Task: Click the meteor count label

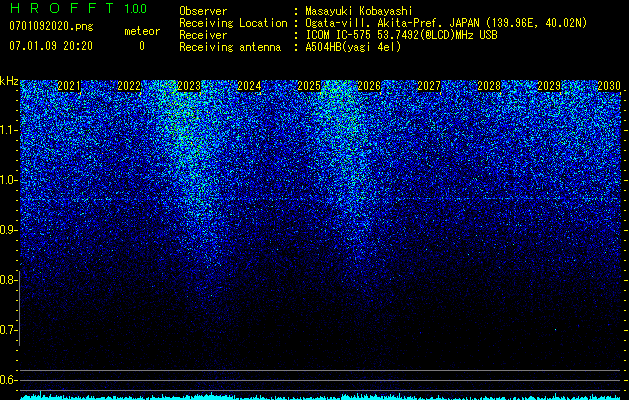Action: pos(142,31)
